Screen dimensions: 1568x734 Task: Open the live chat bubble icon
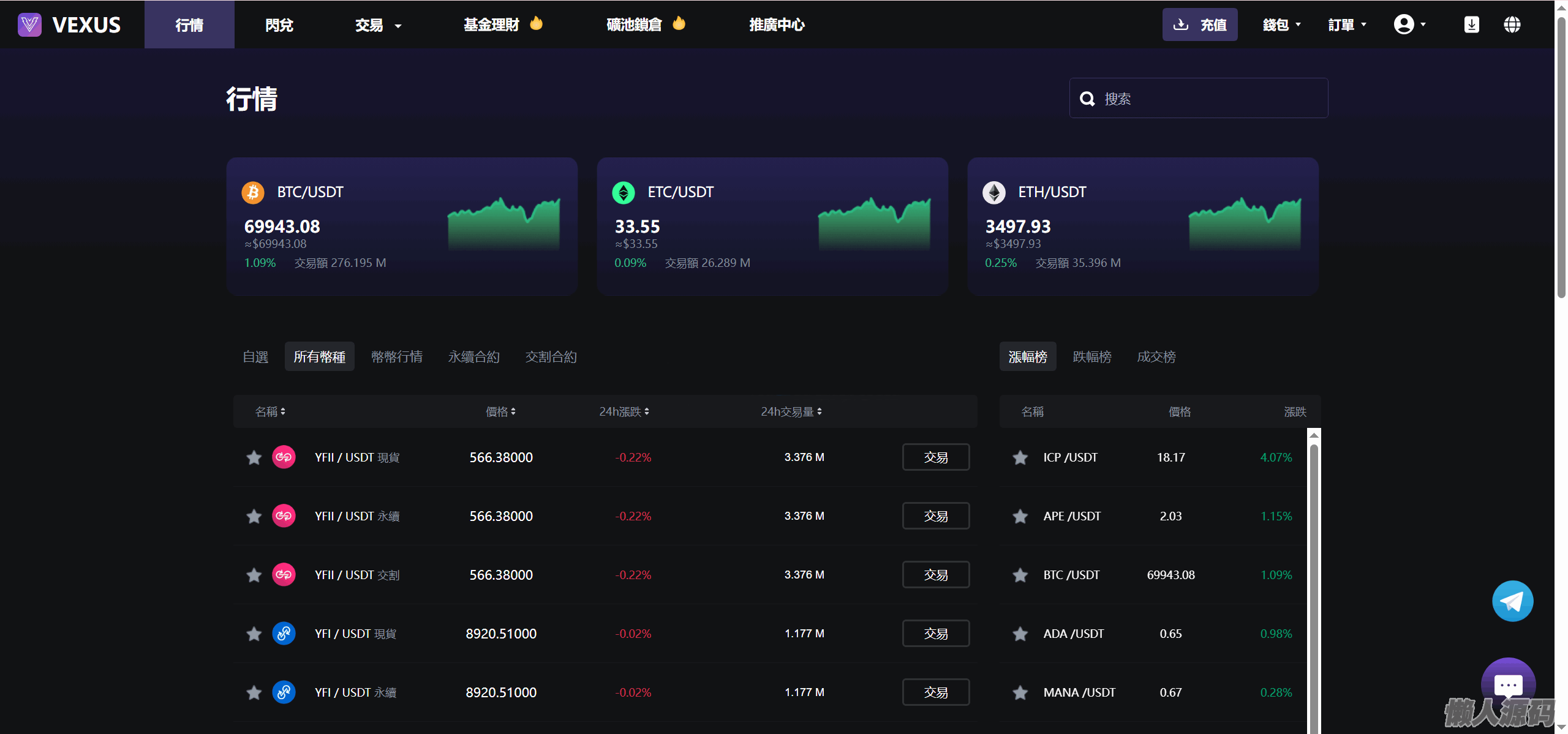click(1507, 684)
